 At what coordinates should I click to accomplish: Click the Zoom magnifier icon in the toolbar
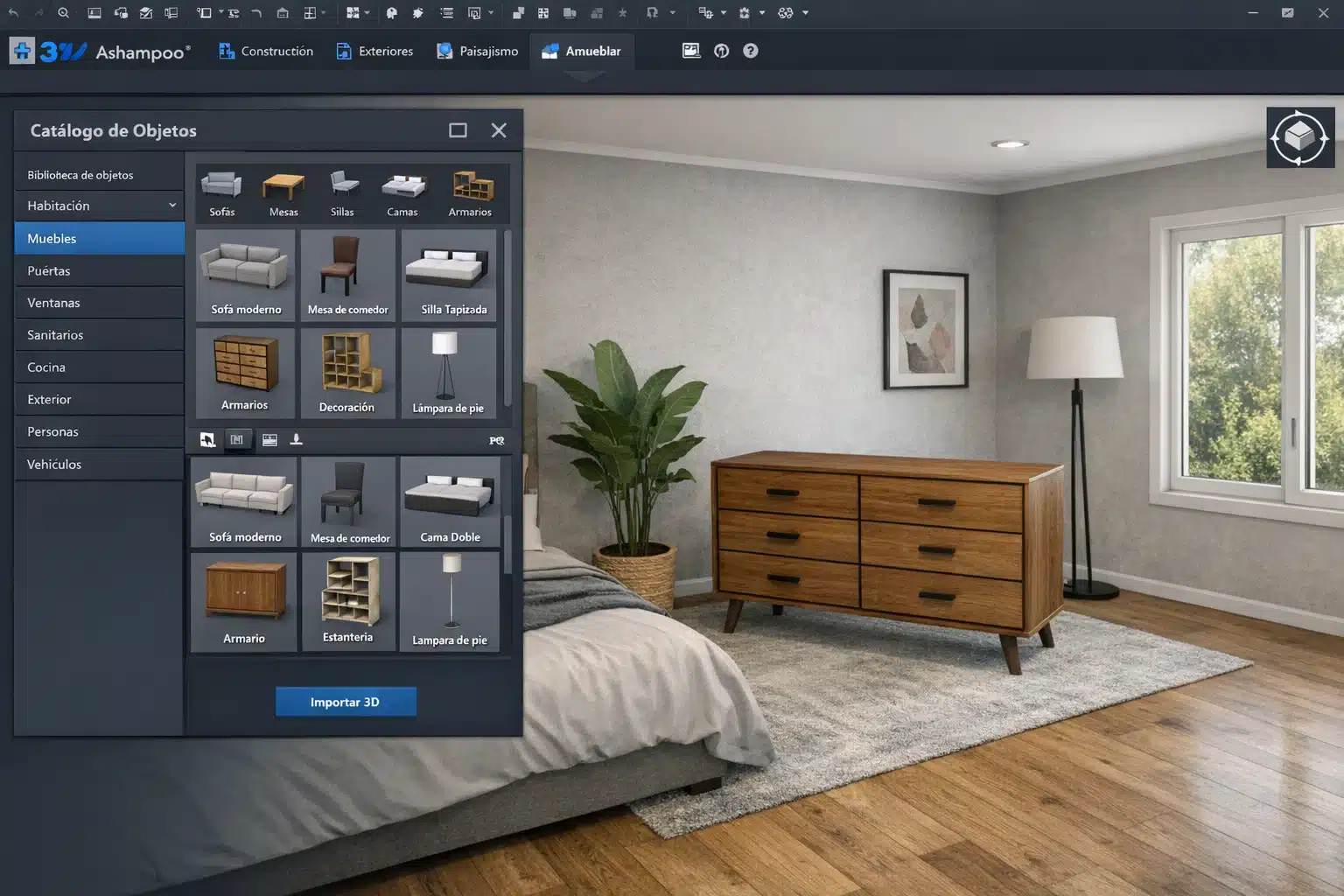(63, 12)
